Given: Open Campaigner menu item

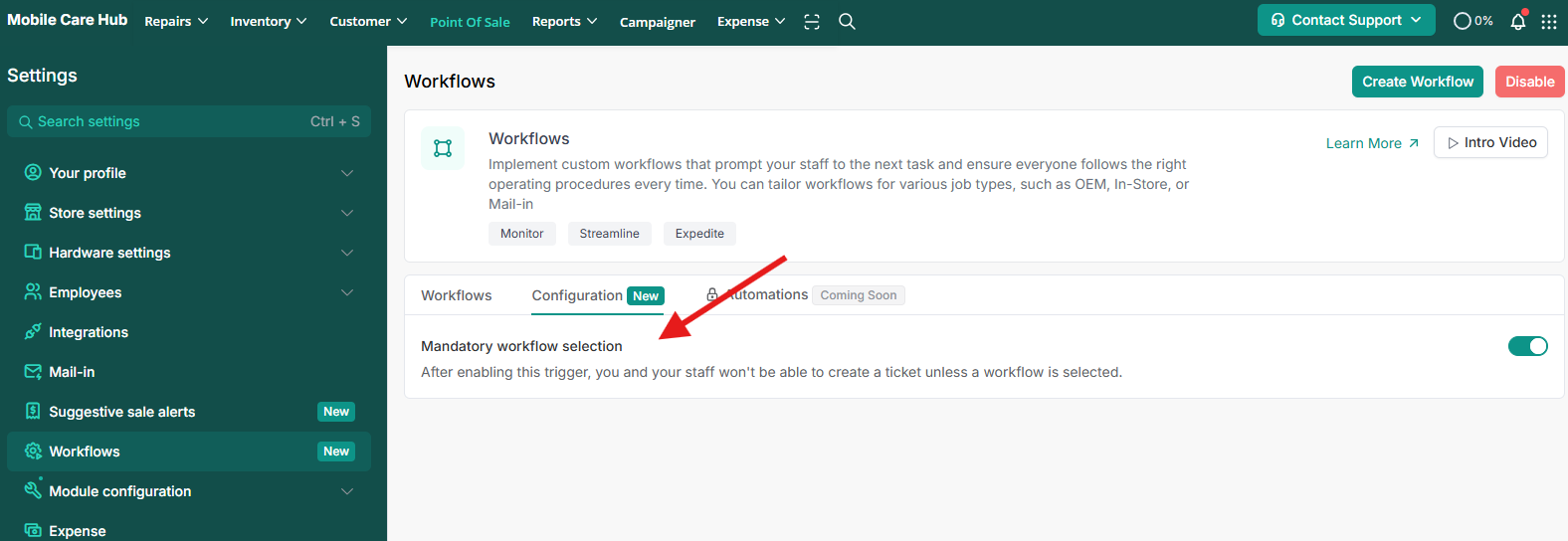Looking at the screenshot, I should click(658, 22).
